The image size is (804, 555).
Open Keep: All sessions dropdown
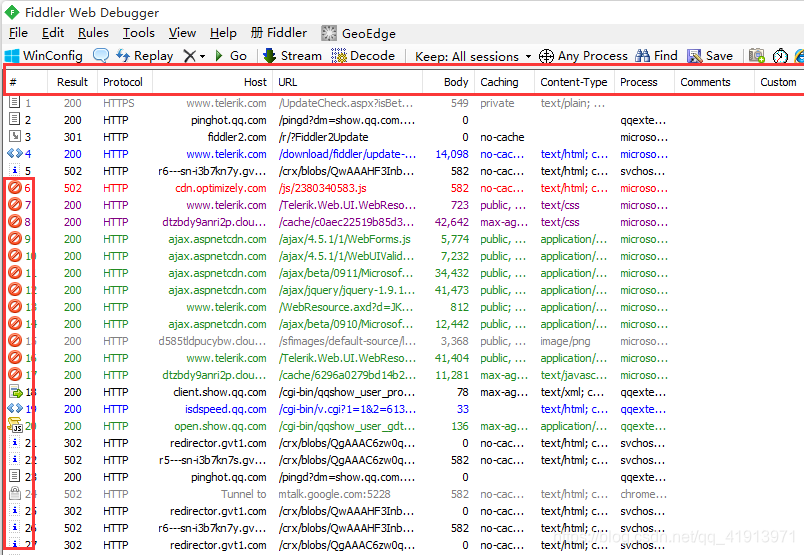[473, 56]
